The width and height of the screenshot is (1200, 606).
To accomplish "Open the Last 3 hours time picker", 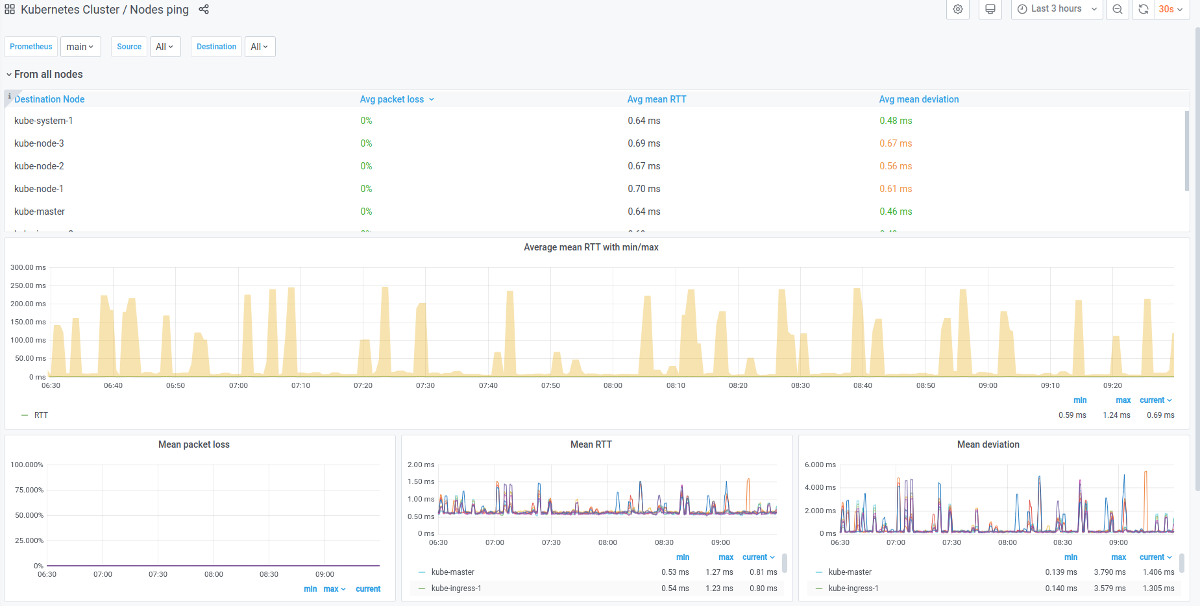I will click(1057, 9).
